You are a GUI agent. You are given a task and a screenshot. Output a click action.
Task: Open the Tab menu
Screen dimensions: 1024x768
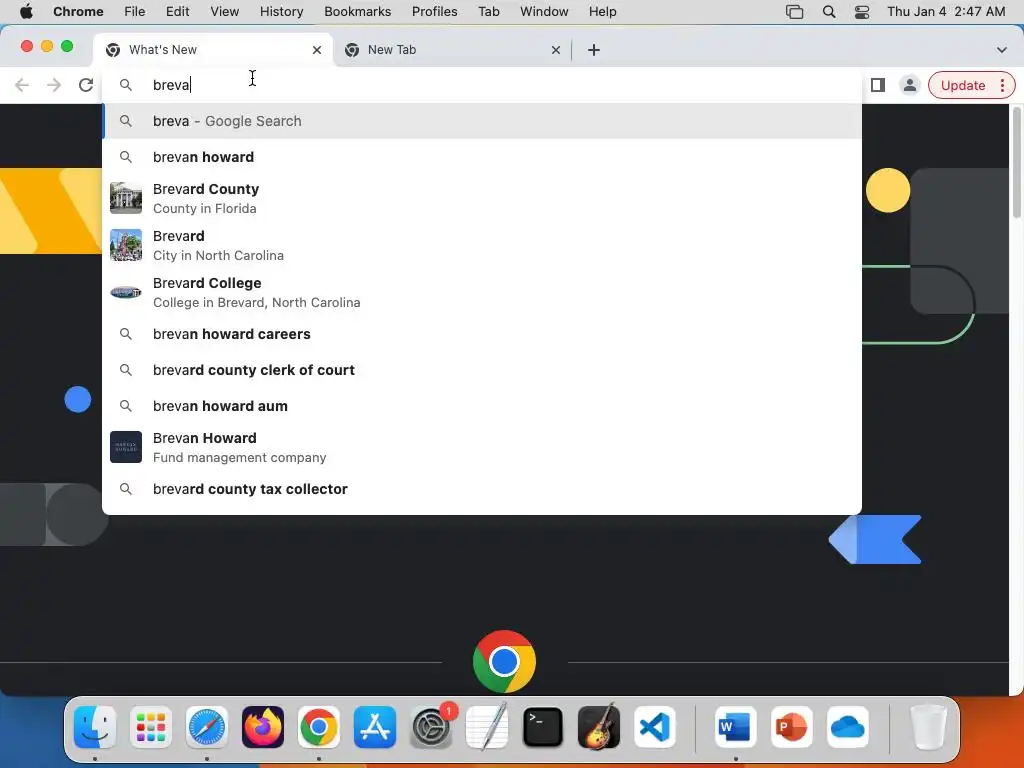pos(488,12)
